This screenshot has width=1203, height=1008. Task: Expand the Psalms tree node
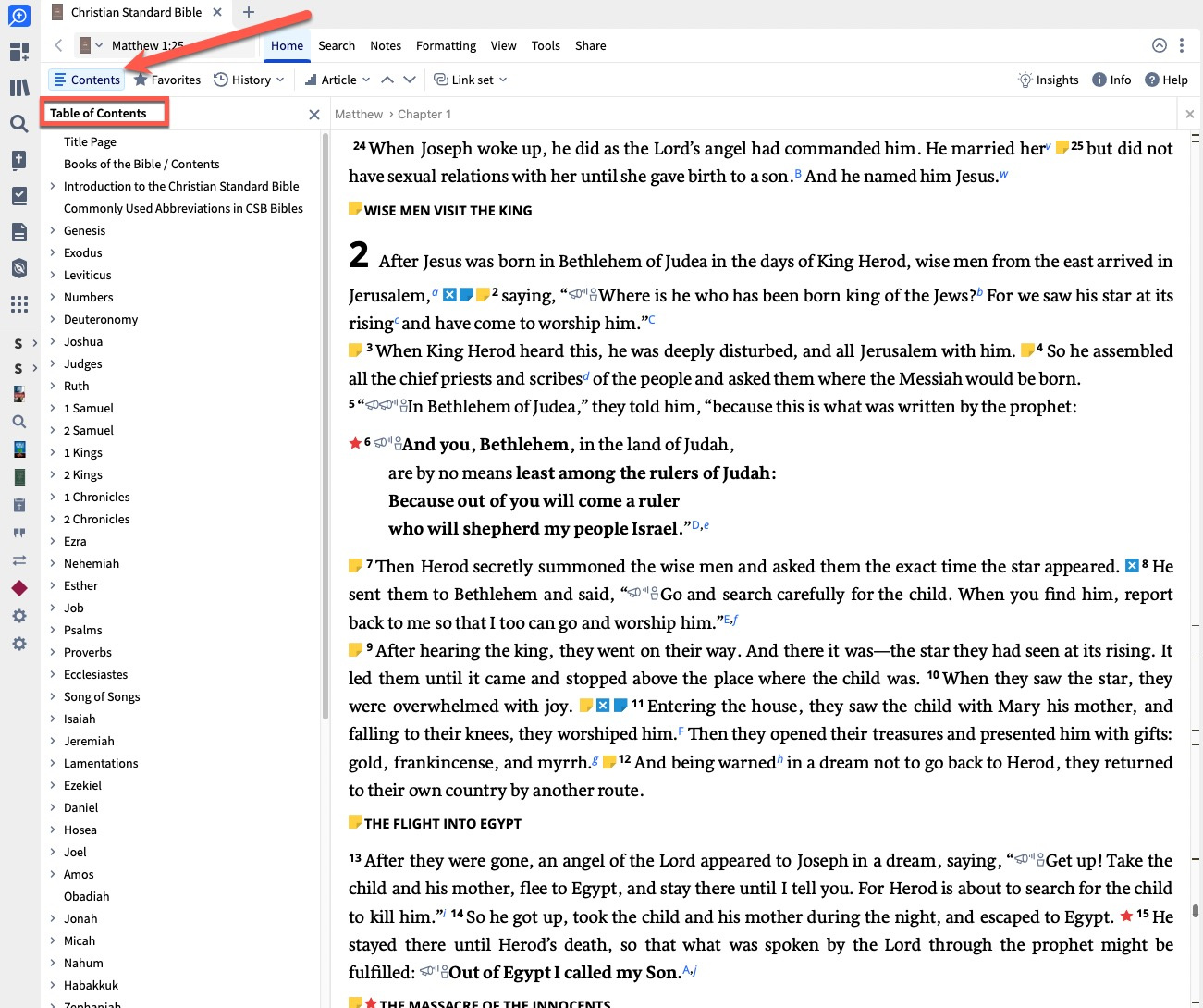tap(53, 630)
